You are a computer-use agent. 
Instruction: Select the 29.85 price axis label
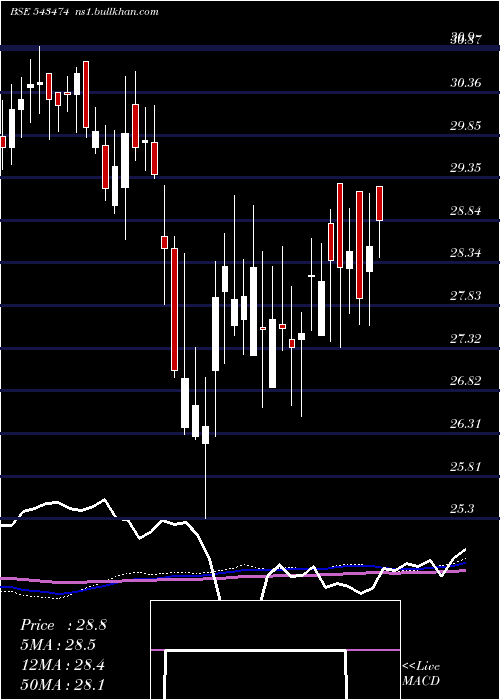(x=466, y=125)
